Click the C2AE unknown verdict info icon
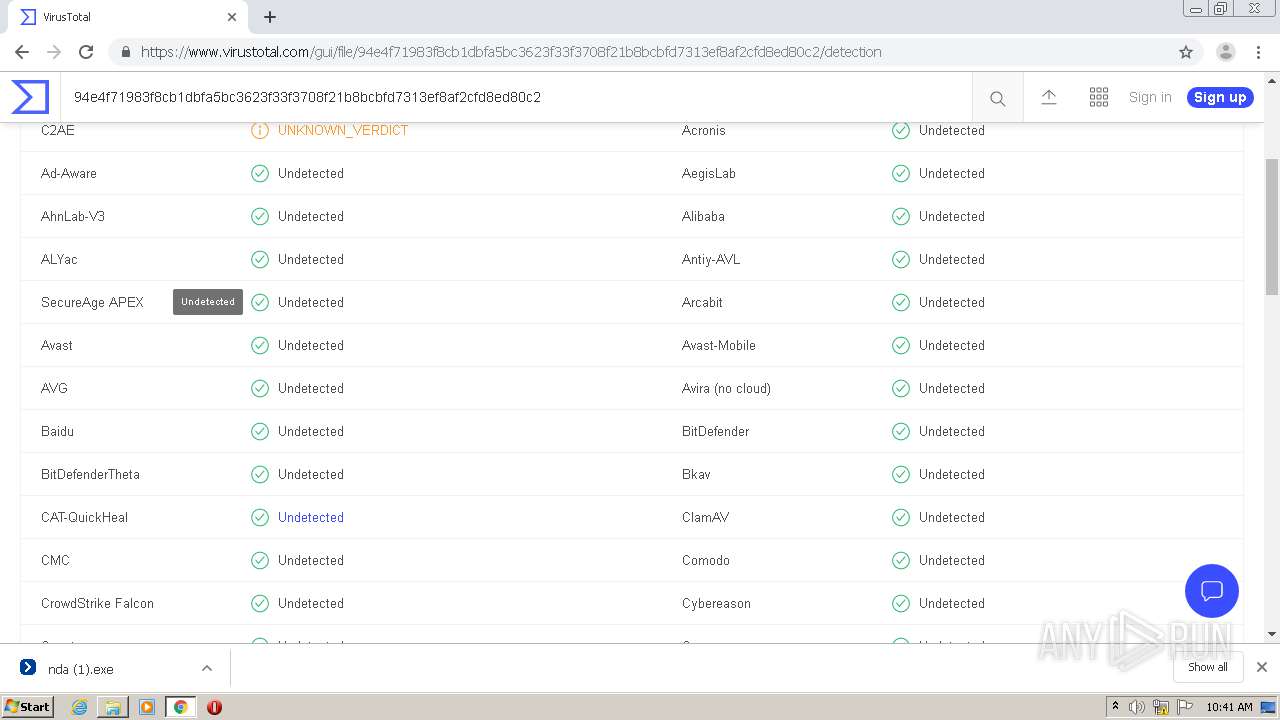The height and width of the screenshot is (720, 1280). (x=260, y=130)
